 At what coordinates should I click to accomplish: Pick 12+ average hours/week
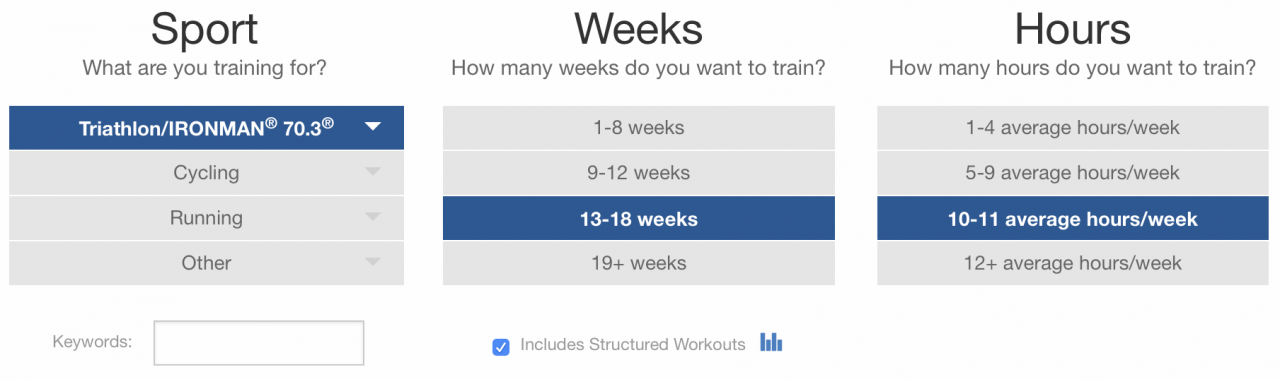1073,263
